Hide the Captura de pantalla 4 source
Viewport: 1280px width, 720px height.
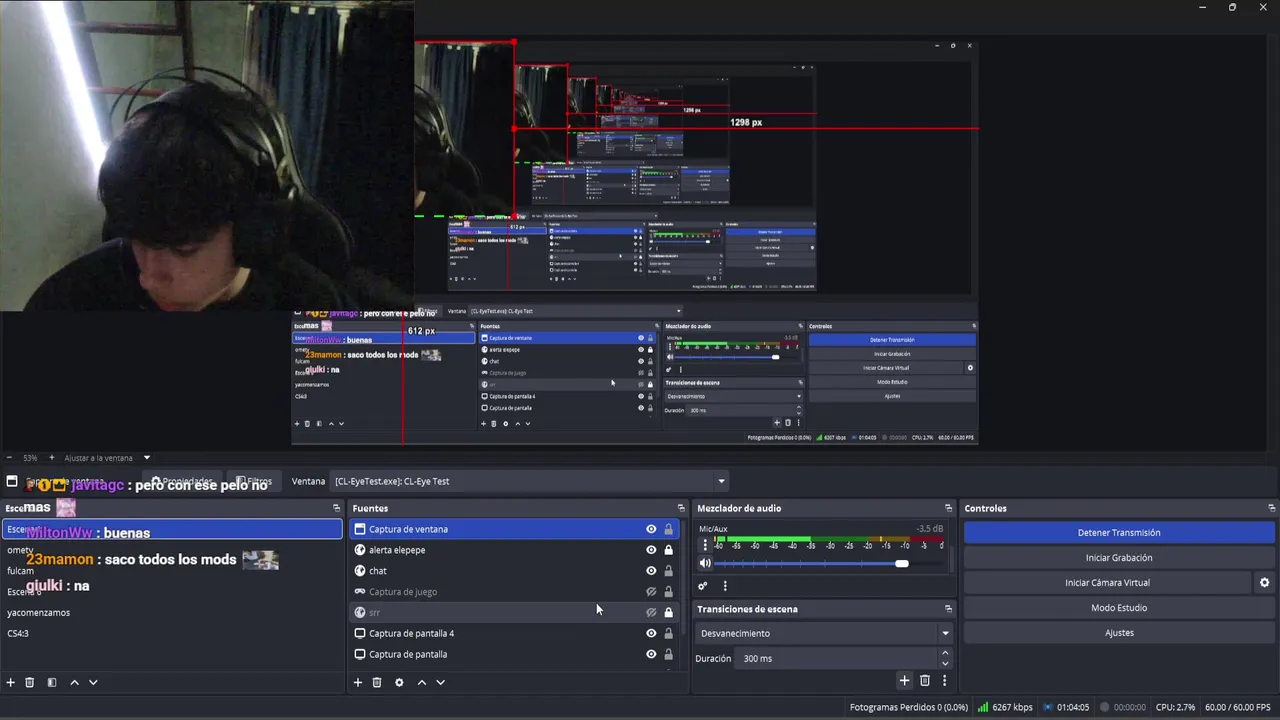pos(651,633)
